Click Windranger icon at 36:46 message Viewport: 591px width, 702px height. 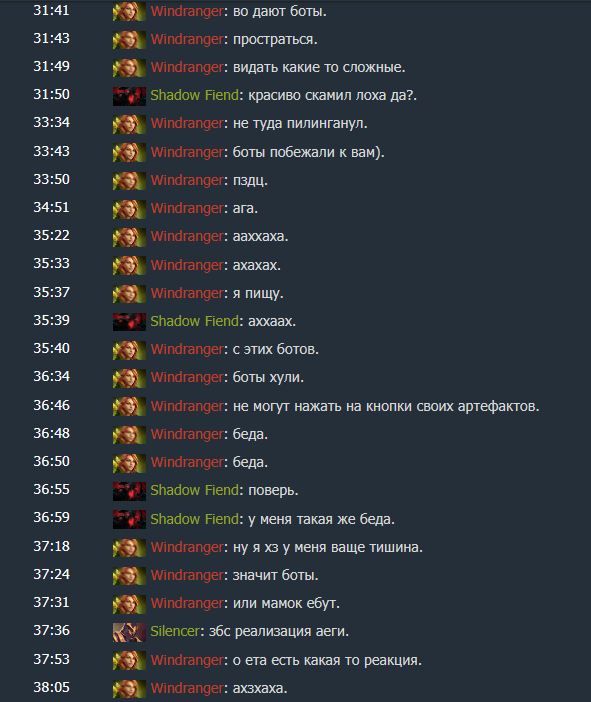coord(129,407)
